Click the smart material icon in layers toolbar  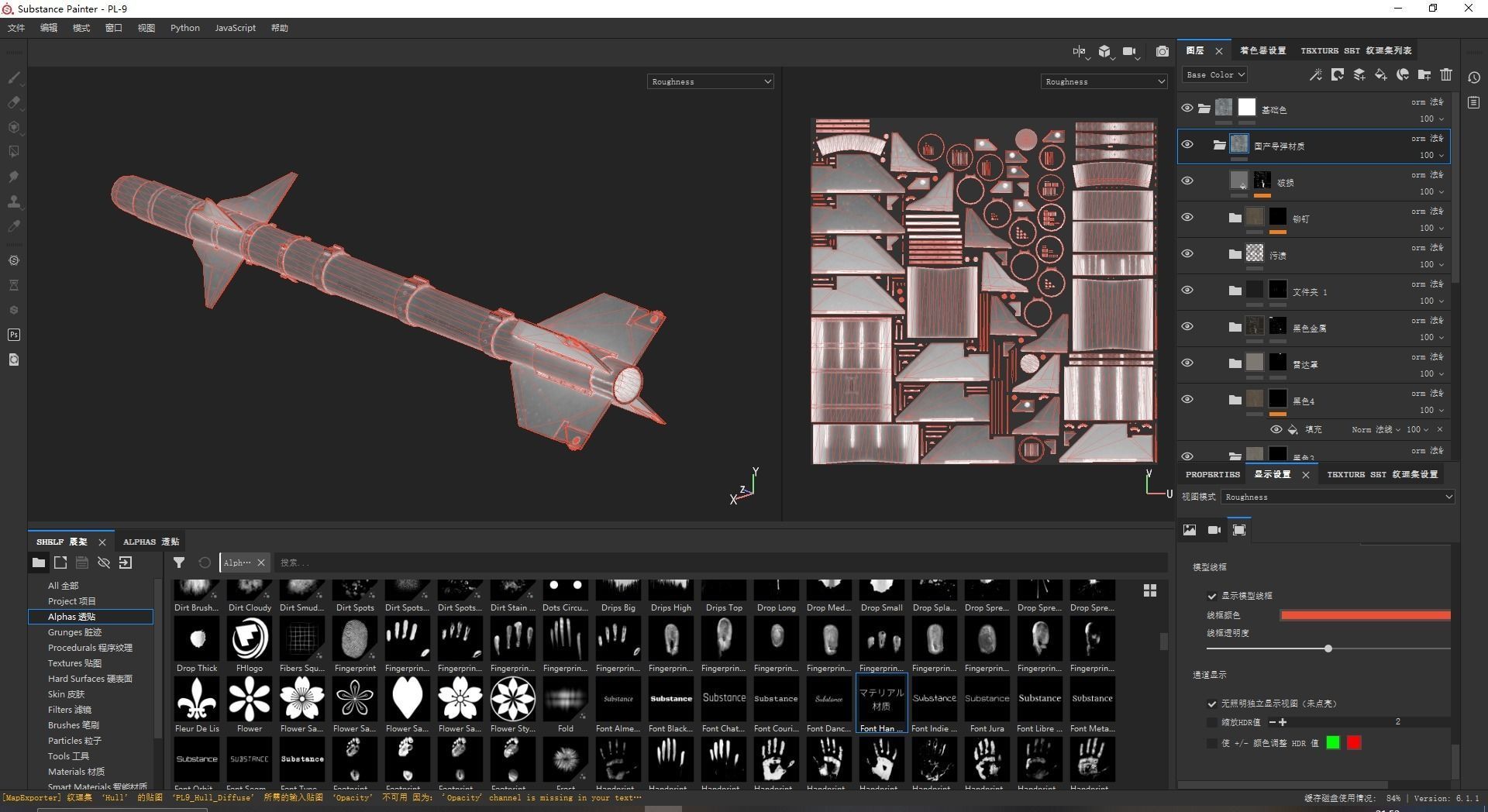1403,74
